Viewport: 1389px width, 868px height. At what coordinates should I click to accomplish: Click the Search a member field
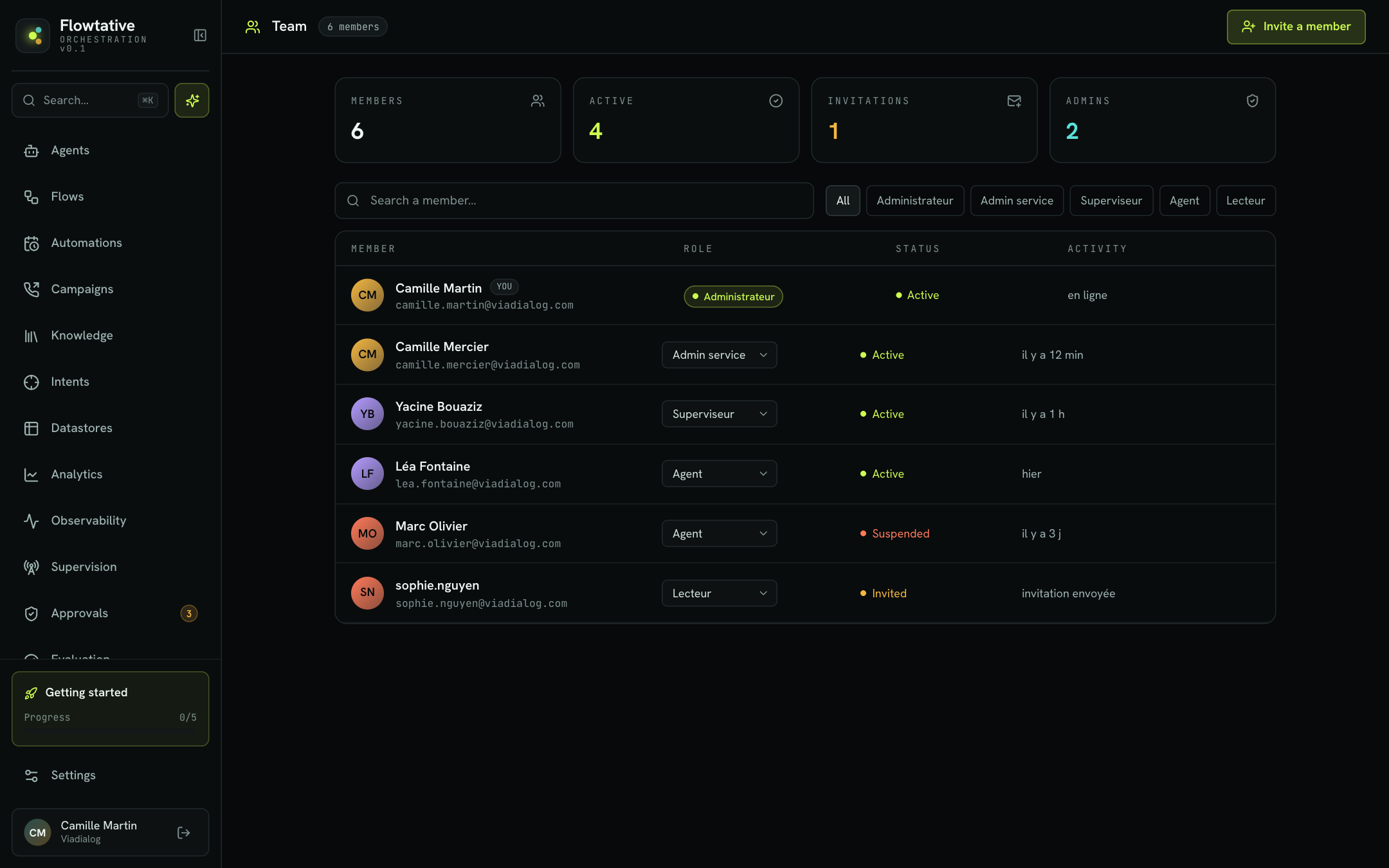[574, 201]
